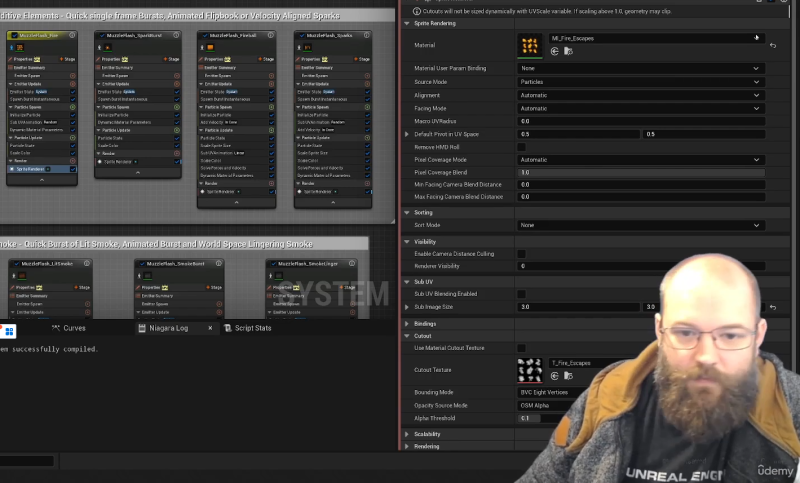
Task: Click the add button on MuzzleFlash_Fire Particle Spawn
Action: click(74, 107)
